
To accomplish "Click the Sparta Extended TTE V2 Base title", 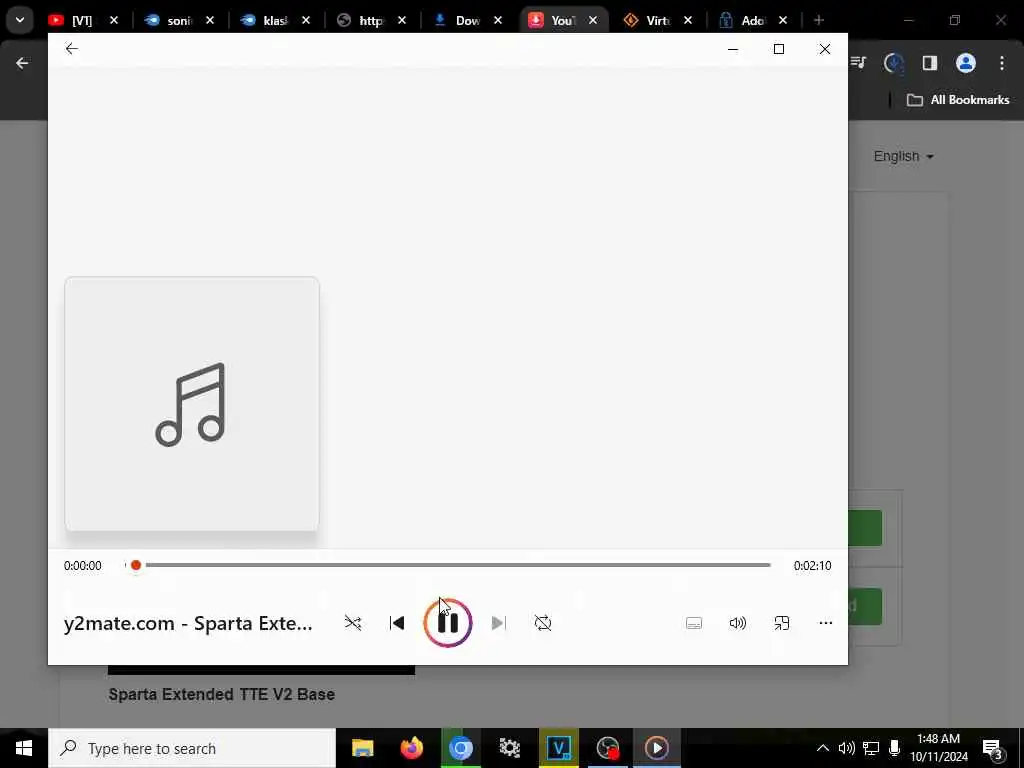I will coord(221,694).
